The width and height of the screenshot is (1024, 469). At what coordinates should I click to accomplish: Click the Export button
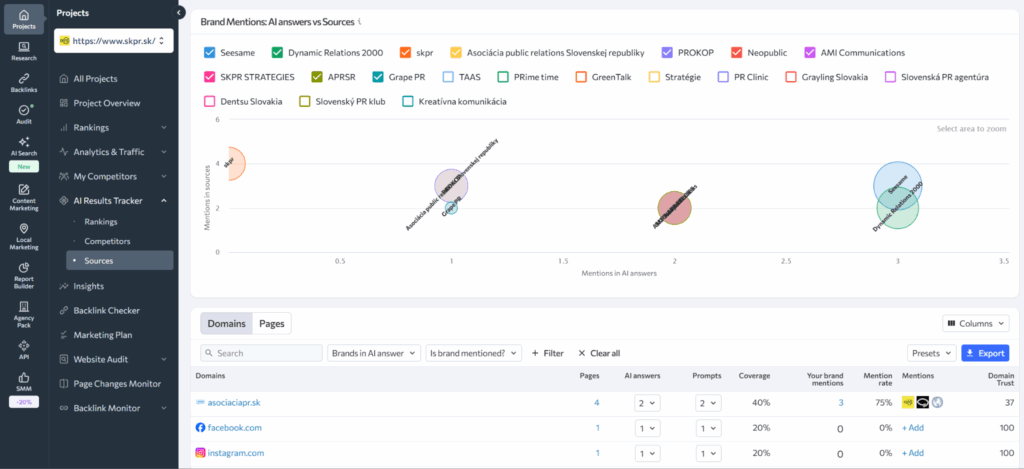985,353
